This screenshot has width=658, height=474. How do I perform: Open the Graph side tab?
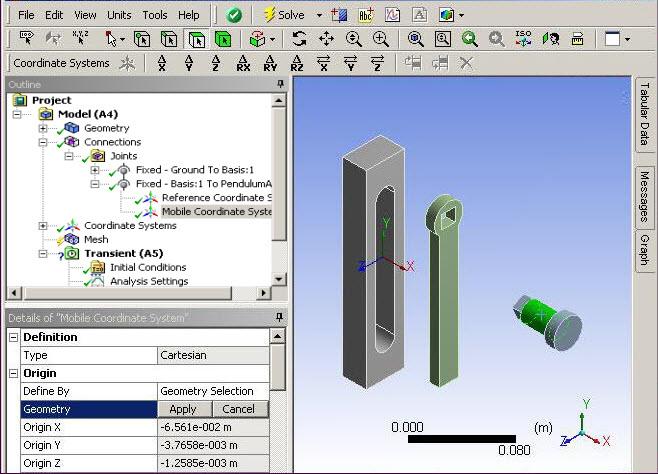pos(645,250)
